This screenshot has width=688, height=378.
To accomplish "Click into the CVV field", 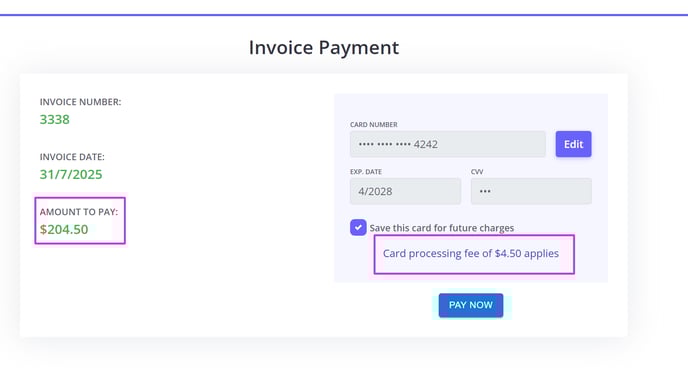I will [531, 191].
